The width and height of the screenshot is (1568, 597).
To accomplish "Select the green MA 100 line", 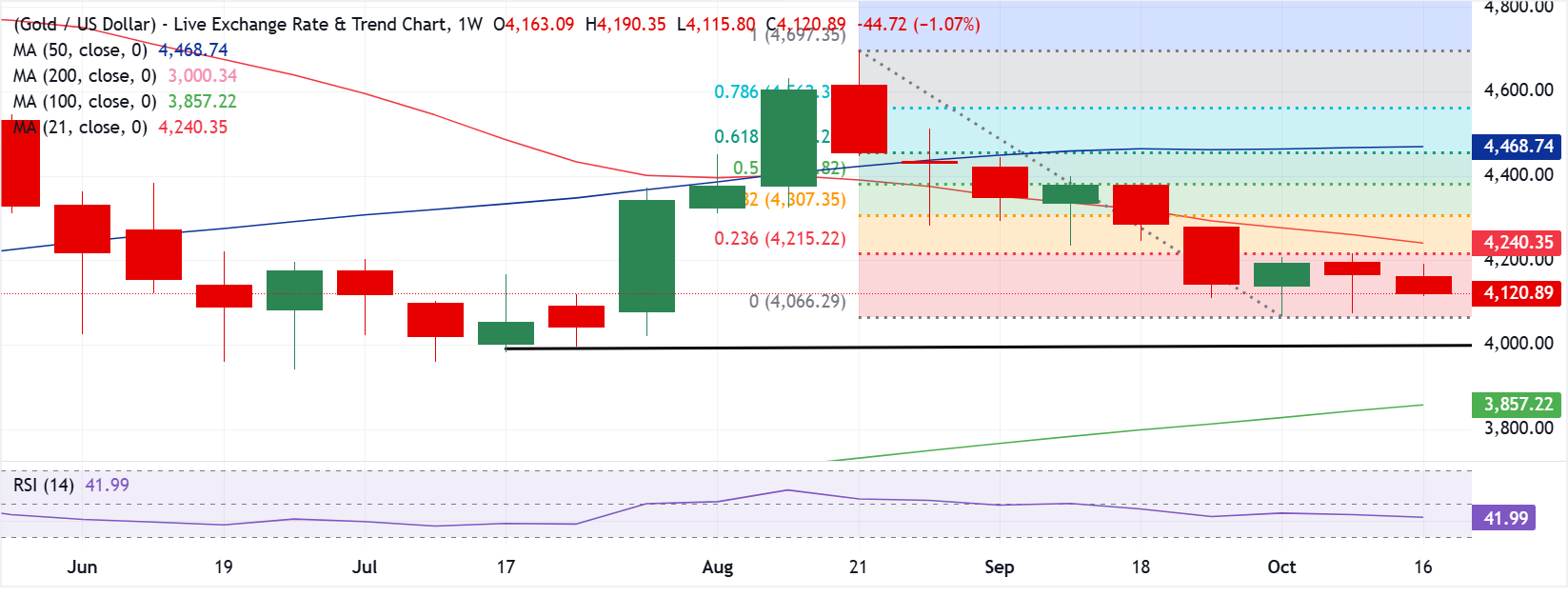I will point(1142,429).
